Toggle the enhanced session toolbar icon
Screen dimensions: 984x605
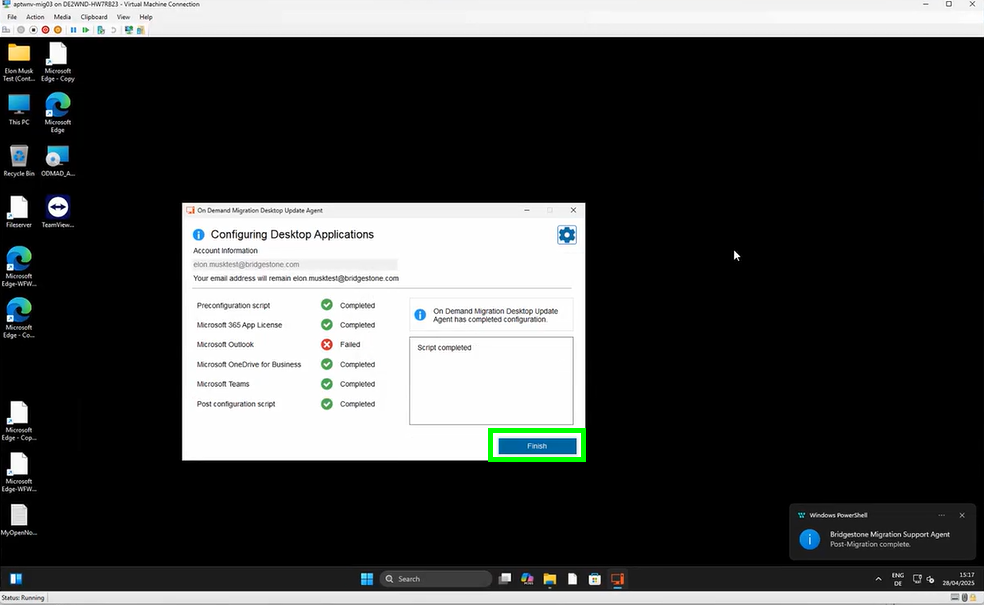[x=129, y=29]
